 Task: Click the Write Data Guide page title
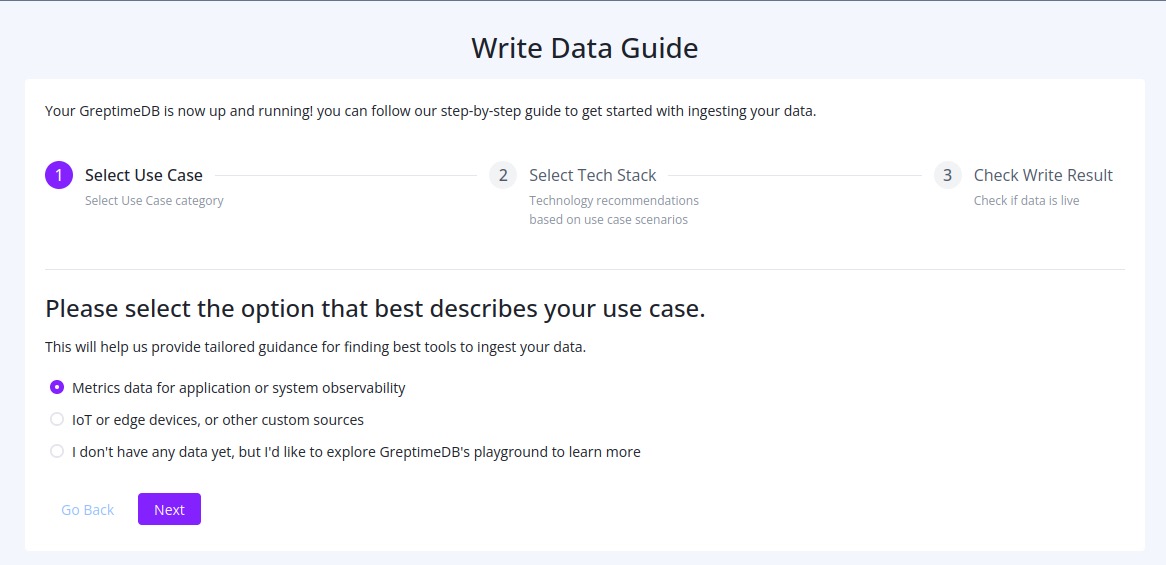tap(584, 48)
